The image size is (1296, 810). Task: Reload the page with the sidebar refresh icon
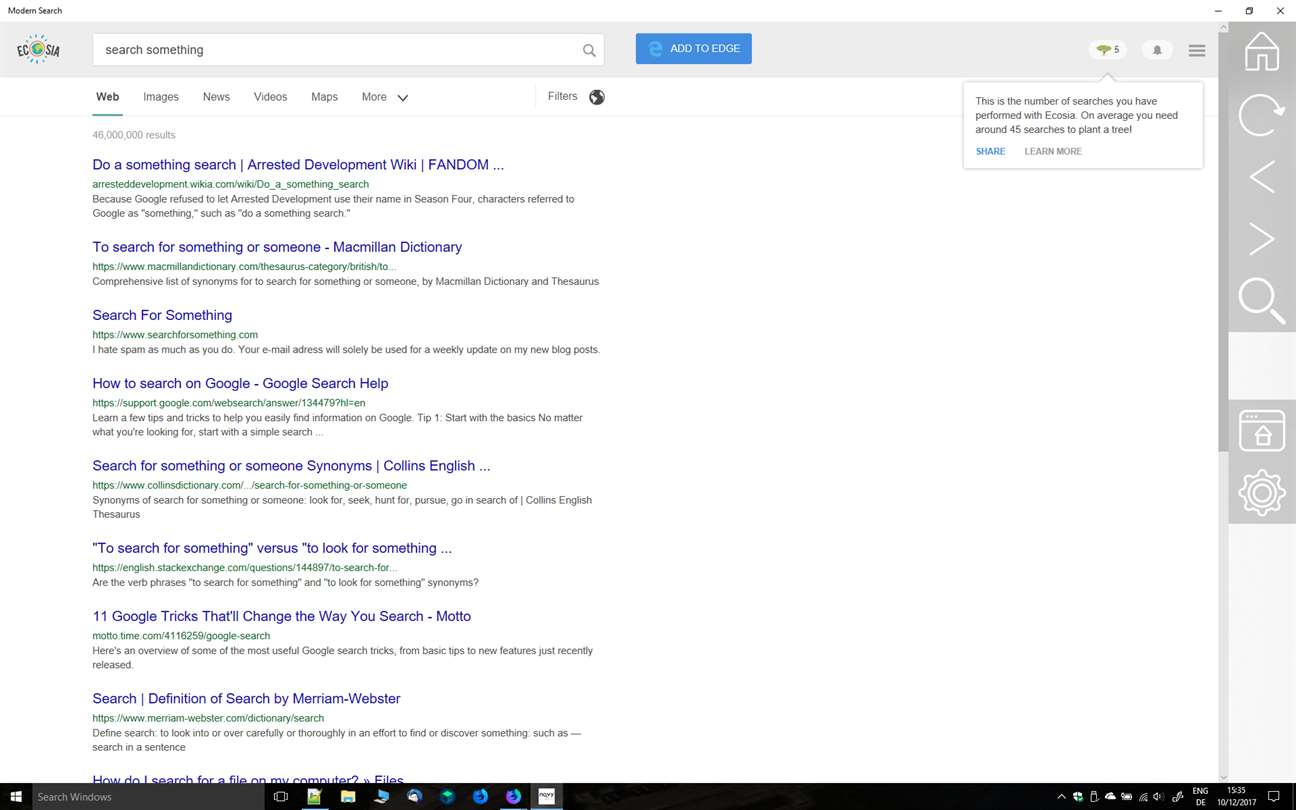tap(1262, 115)
